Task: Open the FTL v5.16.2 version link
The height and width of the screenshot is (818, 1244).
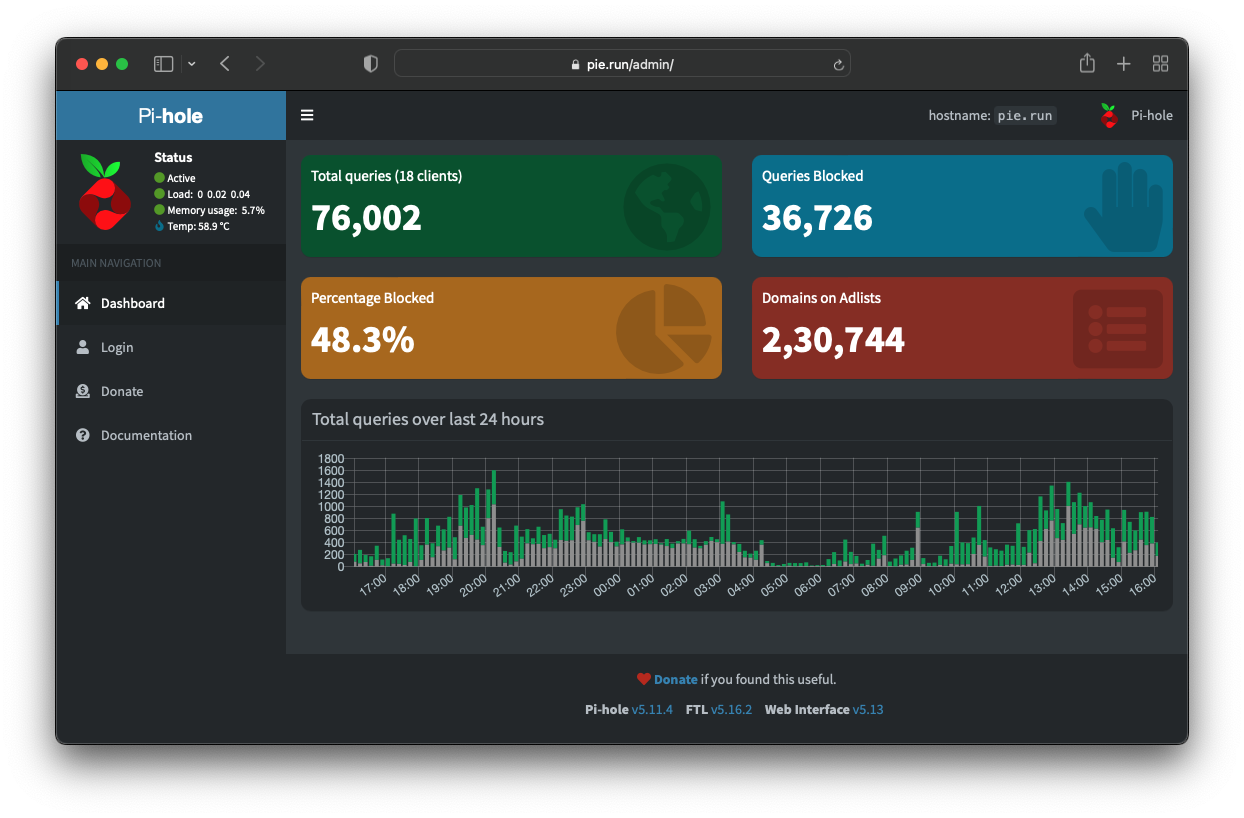Action: click(x=731, y=709)
